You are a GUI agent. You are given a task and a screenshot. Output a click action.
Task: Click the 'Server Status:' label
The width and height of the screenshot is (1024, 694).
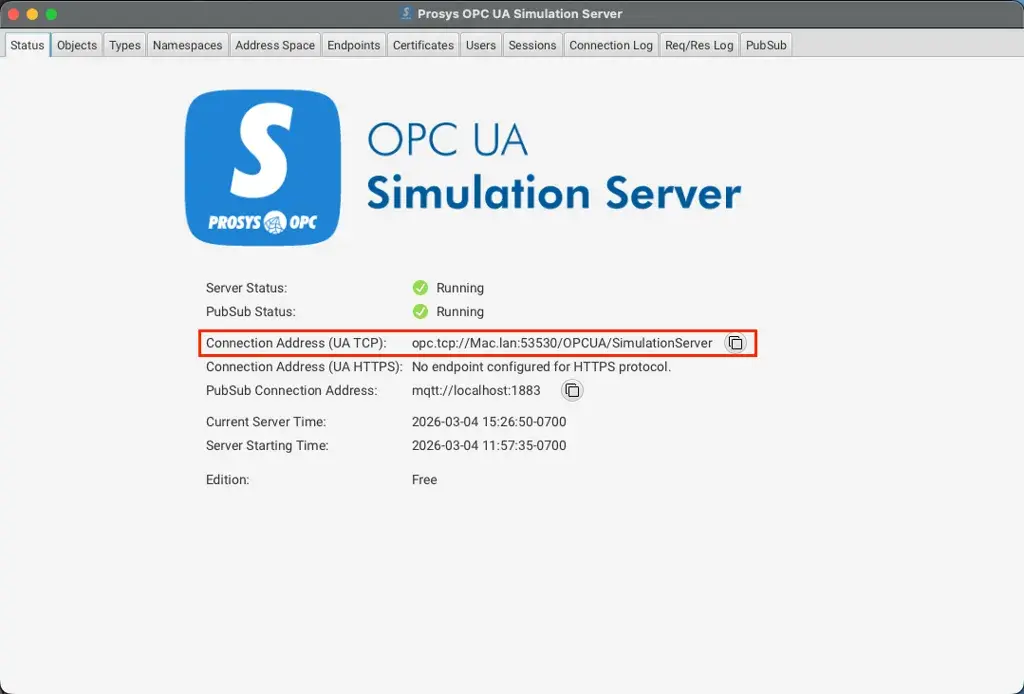[246, 288]
